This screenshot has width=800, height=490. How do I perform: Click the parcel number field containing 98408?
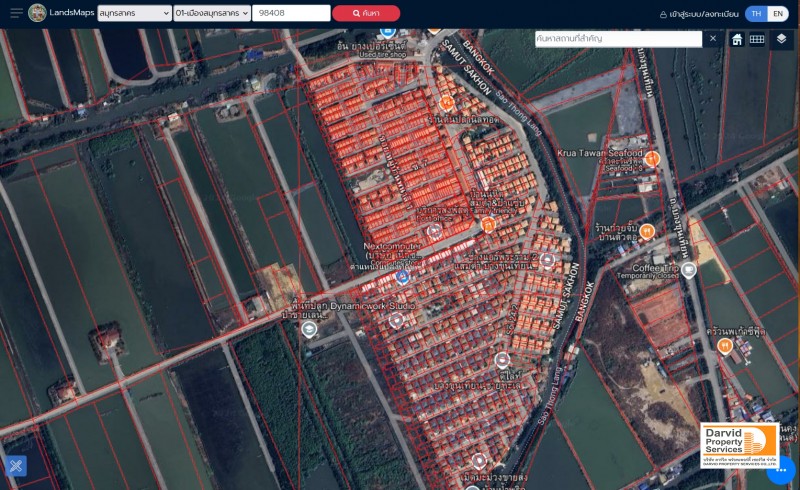(291, 13)
